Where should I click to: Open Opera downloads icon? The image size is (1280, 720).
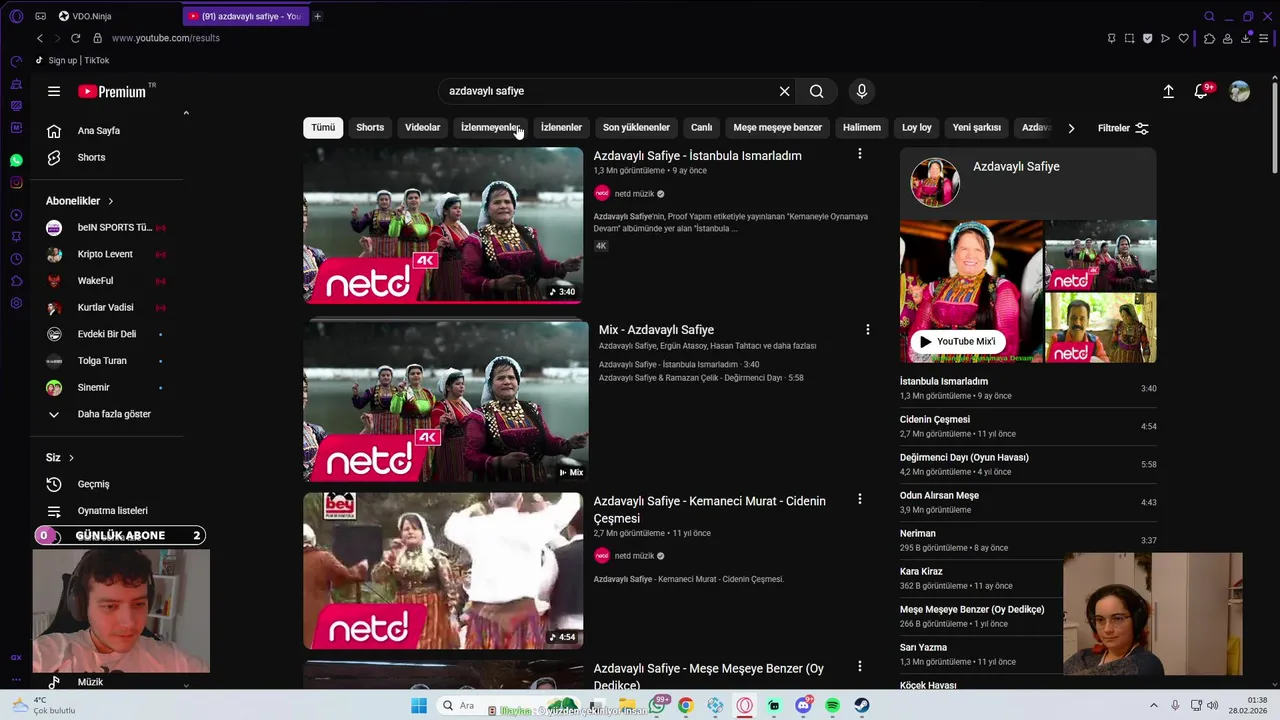(1246, 38)
